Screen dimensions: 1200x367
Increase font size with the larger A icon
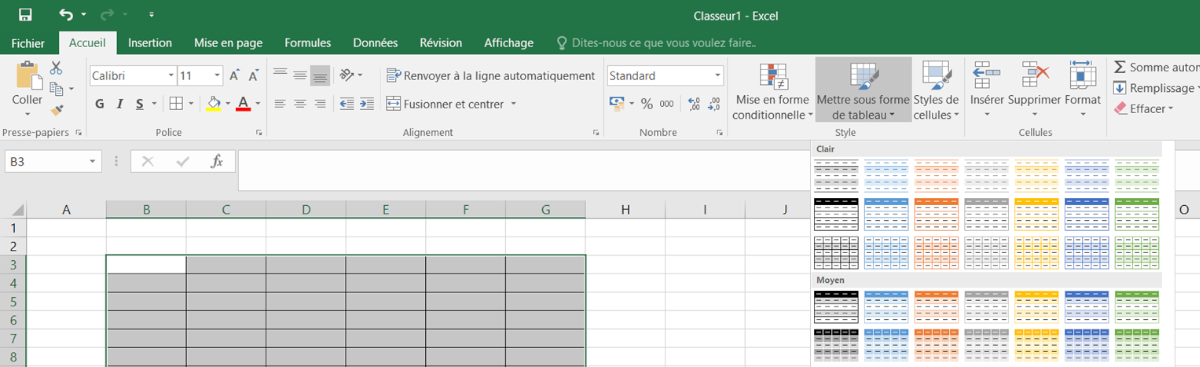click(234, 75)
